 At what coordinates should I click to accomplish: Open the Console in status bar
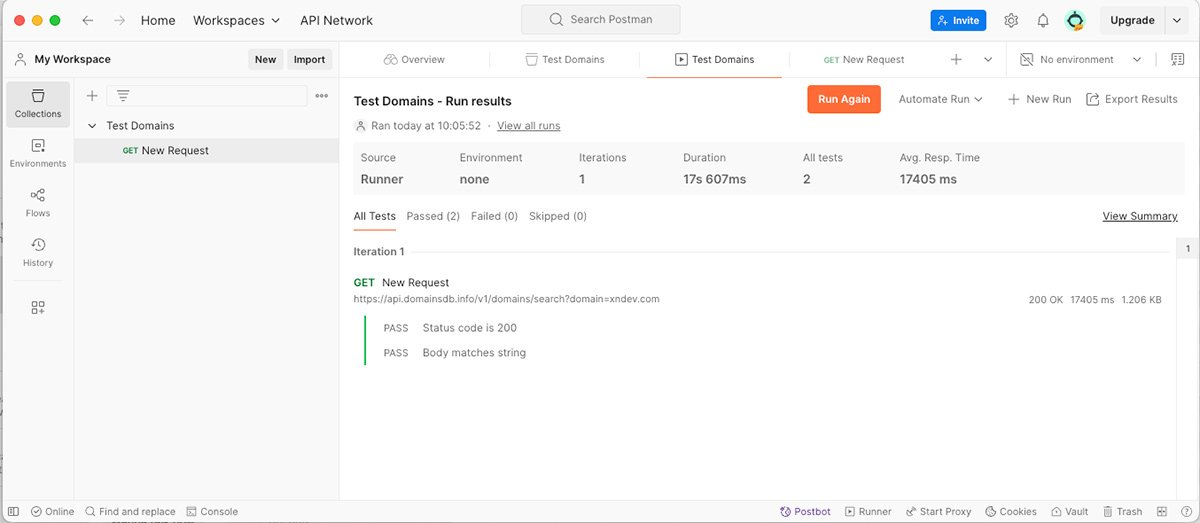click(x=212, y=511)
